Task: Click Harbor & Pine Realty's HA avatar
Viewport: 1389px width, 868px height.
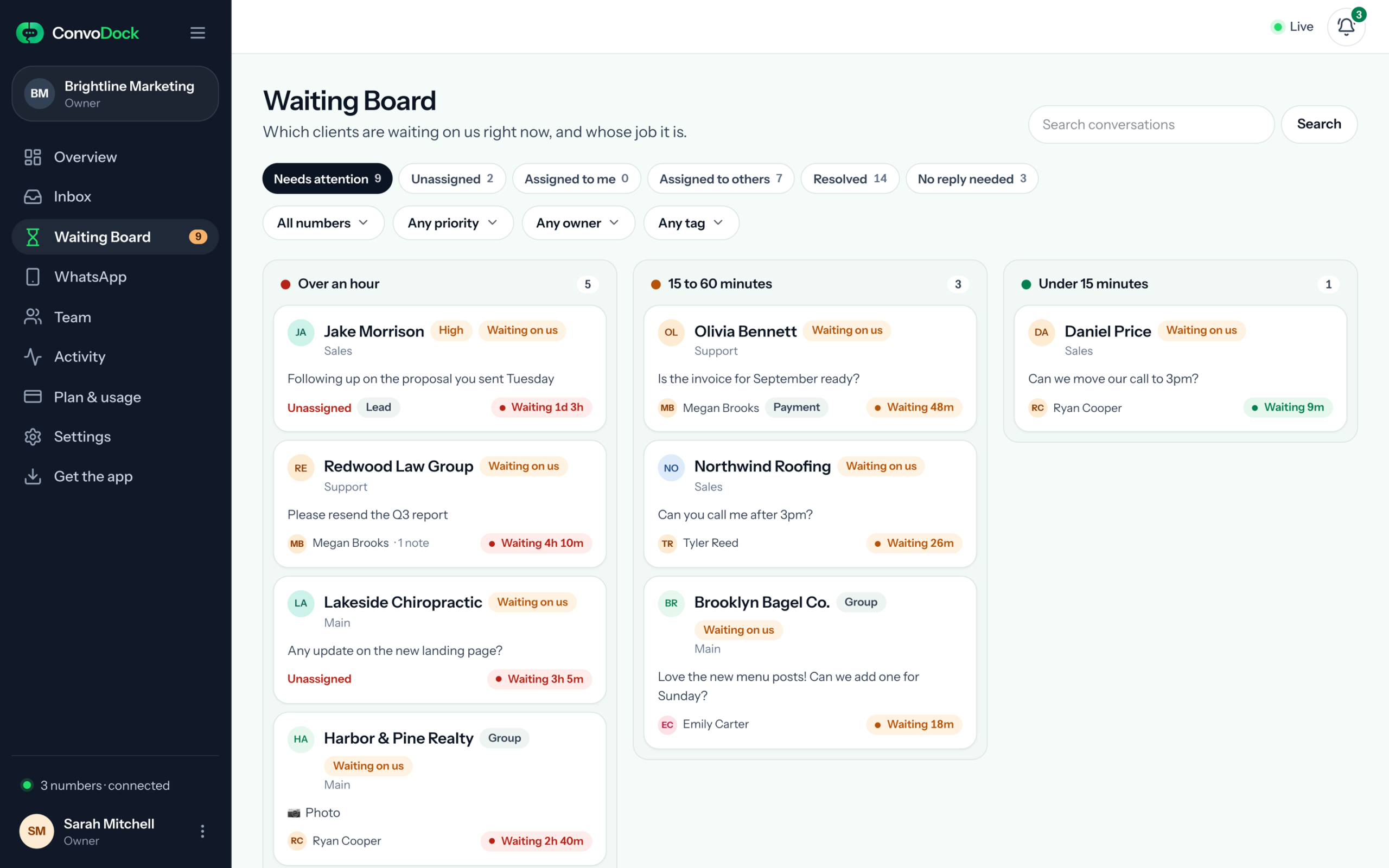Action: pos(301,739)
